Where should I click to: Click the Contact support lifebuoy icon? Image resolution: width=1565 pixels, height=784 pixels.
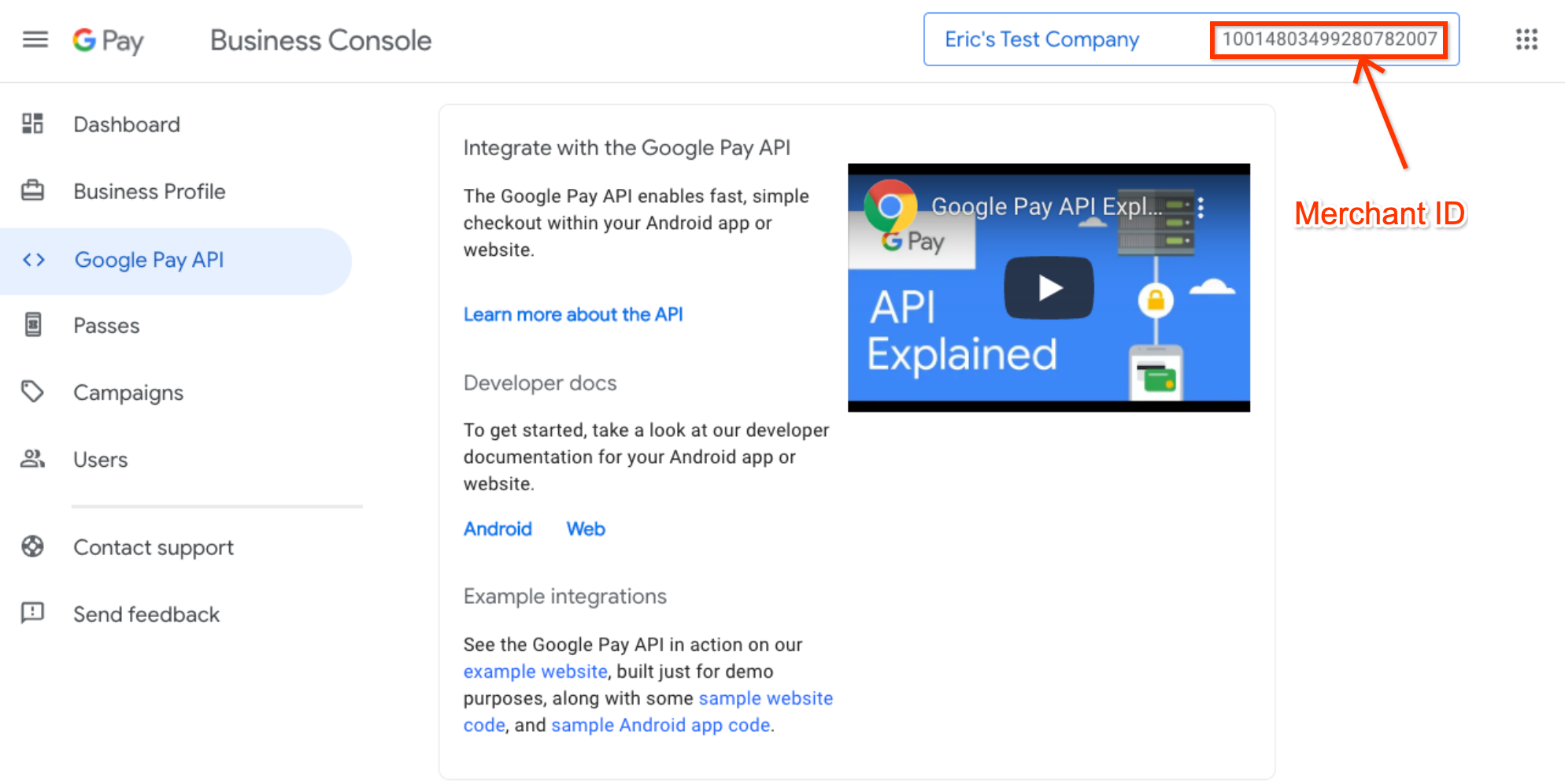(32, 546)
